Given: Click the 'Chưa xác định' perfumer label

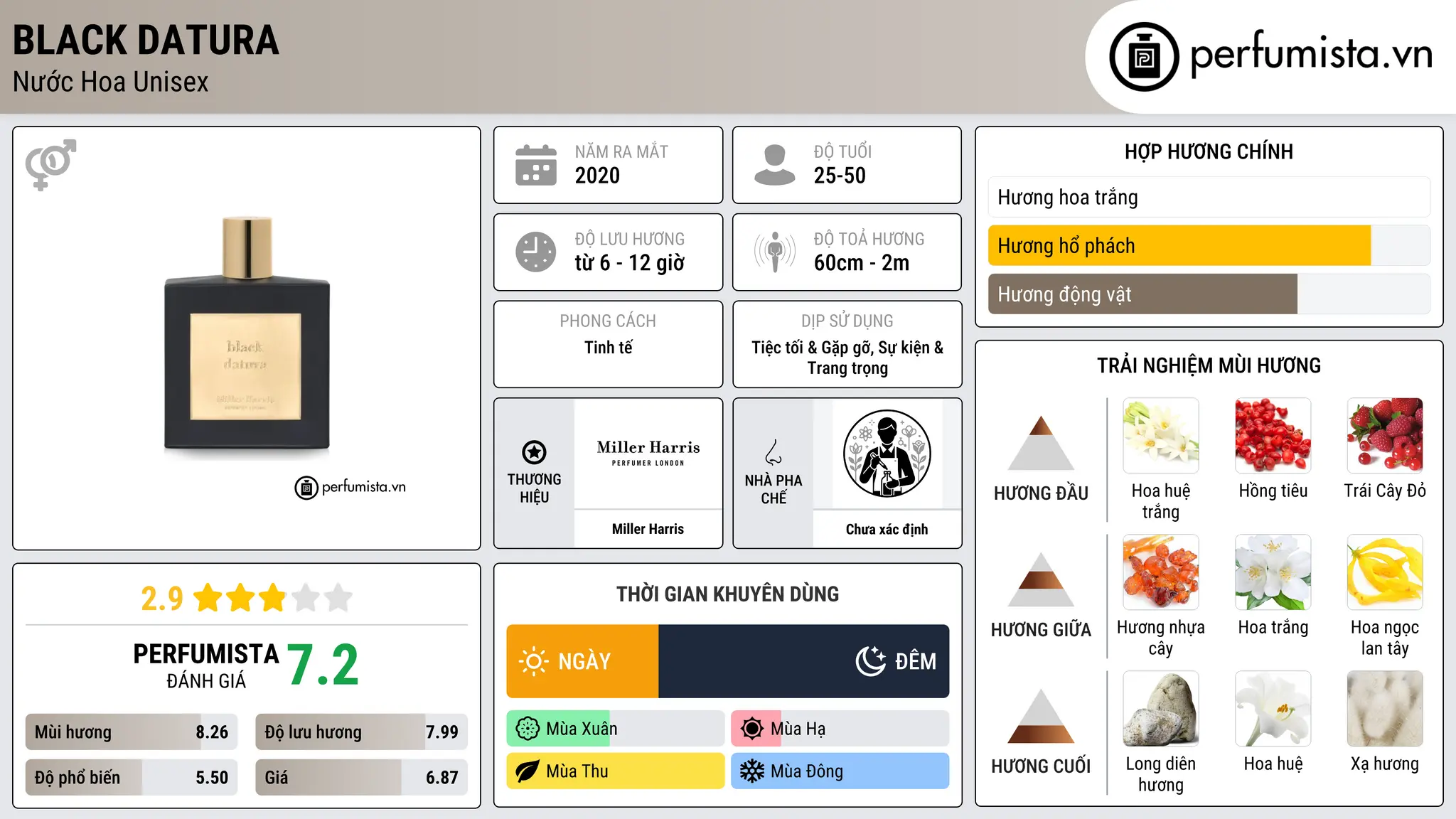Looking at the screenshot, I should (887, 529).
